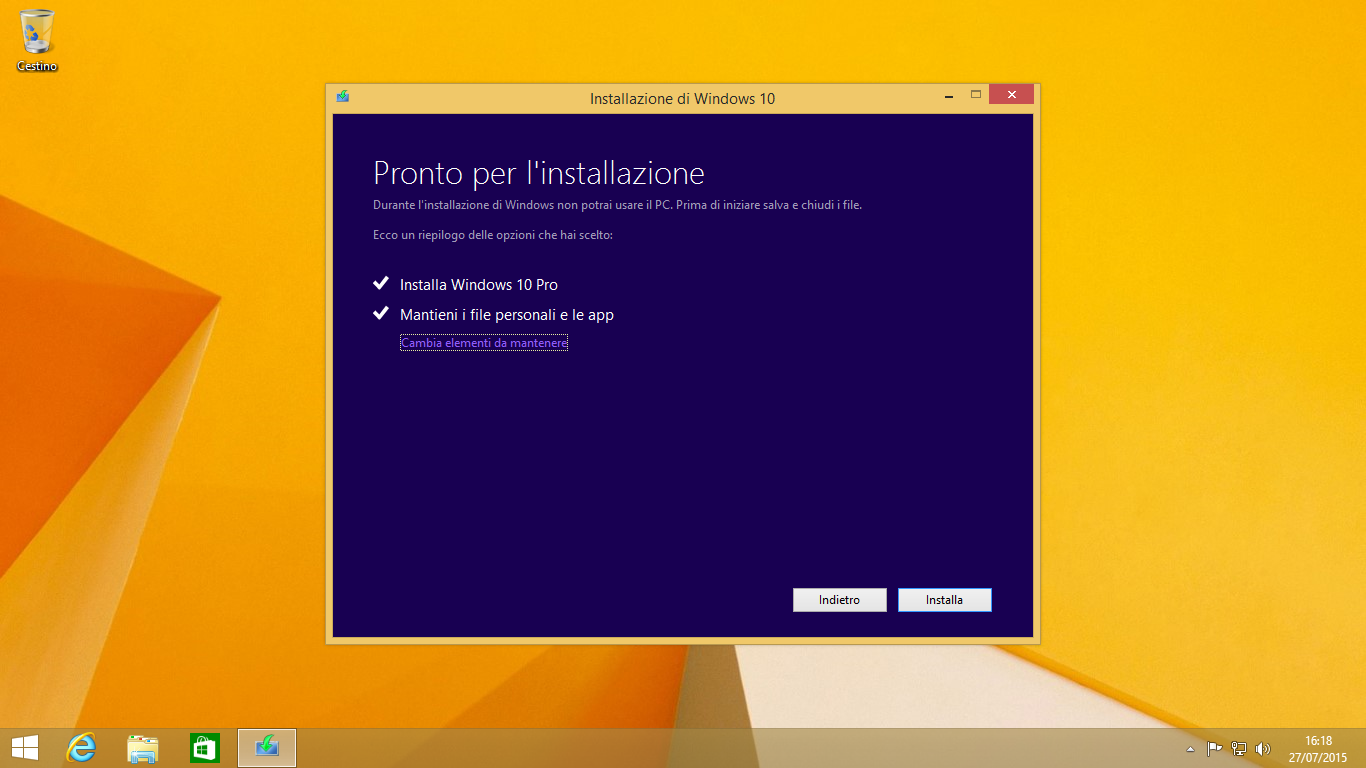Click the Start button on the taskbar
This screenshot has height=768, width=1366.
click(x=23, y=747)
